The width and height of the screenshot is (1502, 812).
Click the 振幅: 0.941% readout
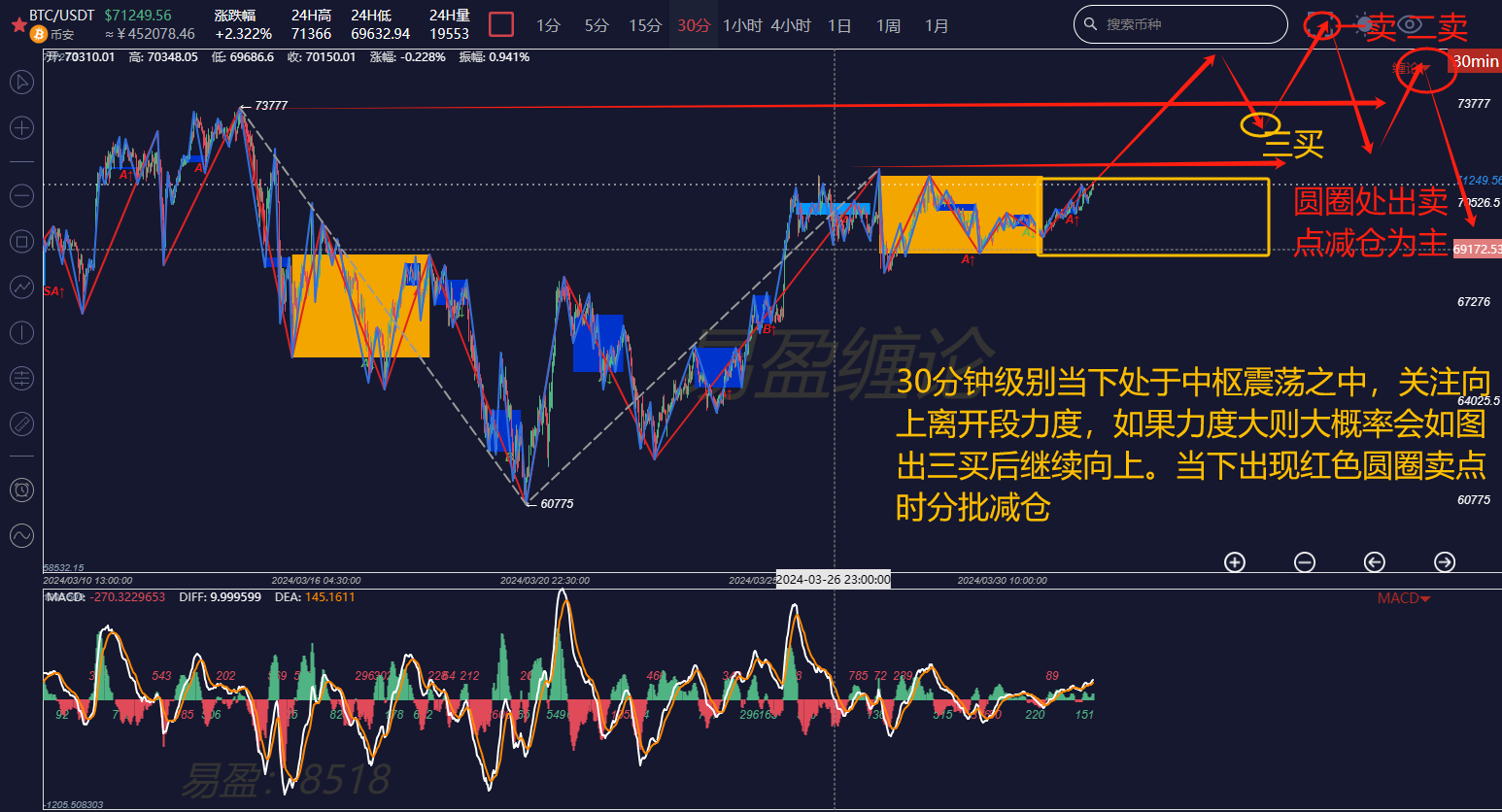(495, 57)
